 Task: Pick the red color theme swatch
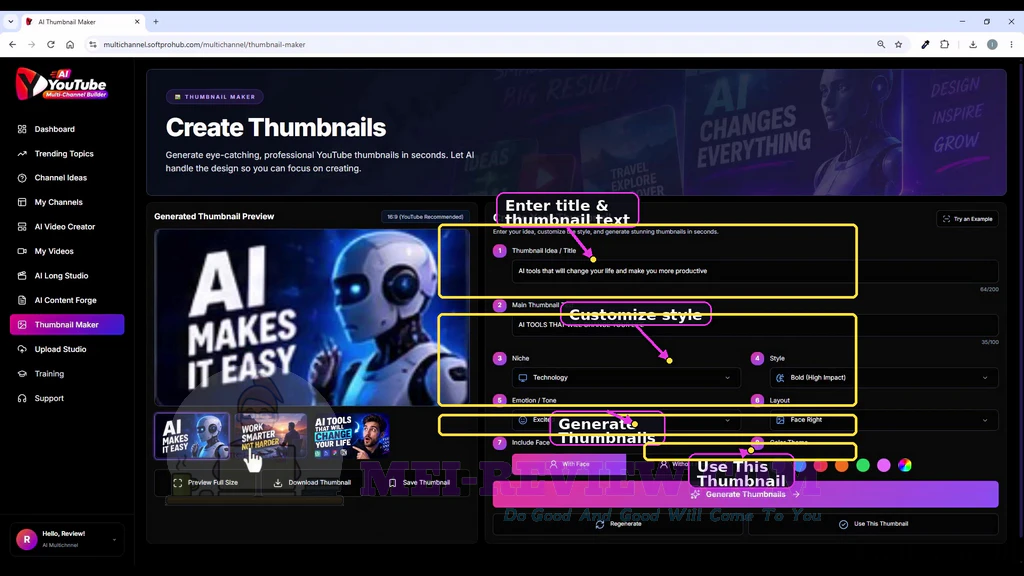821,465
